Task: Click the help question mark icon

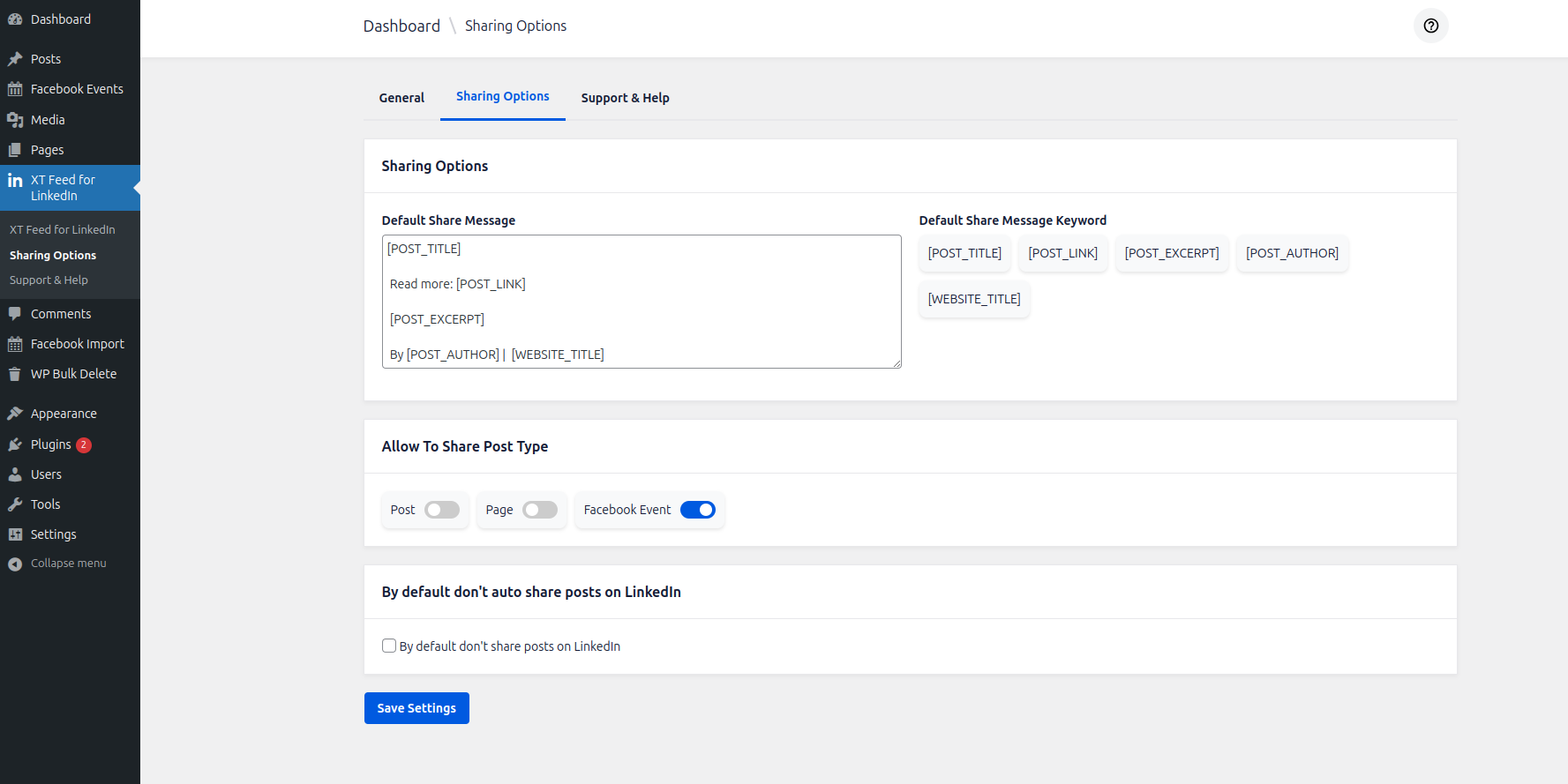Action: tap(1430, 26)
